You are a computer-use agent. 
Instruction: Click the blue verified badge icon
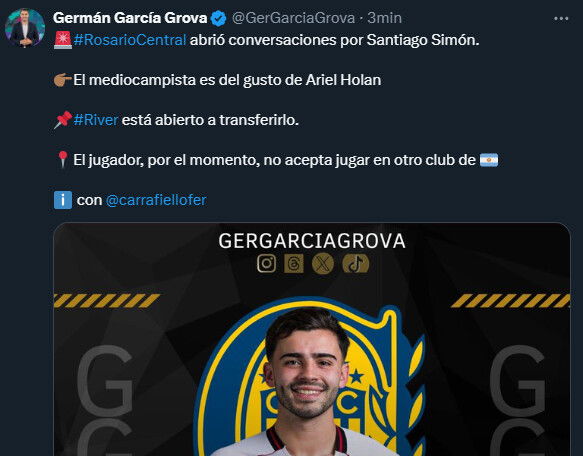point(219,18)
